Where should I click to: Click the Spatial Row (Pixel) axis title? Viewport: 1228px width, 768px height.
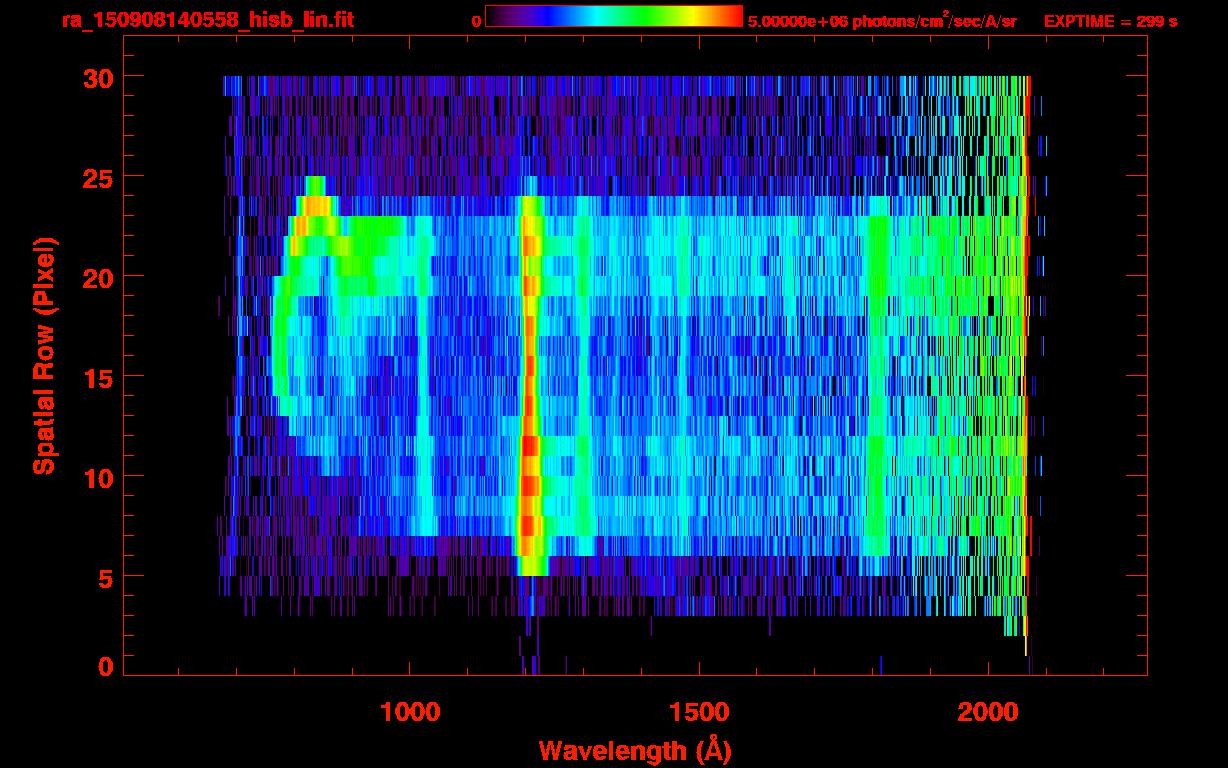click(43, 356)
